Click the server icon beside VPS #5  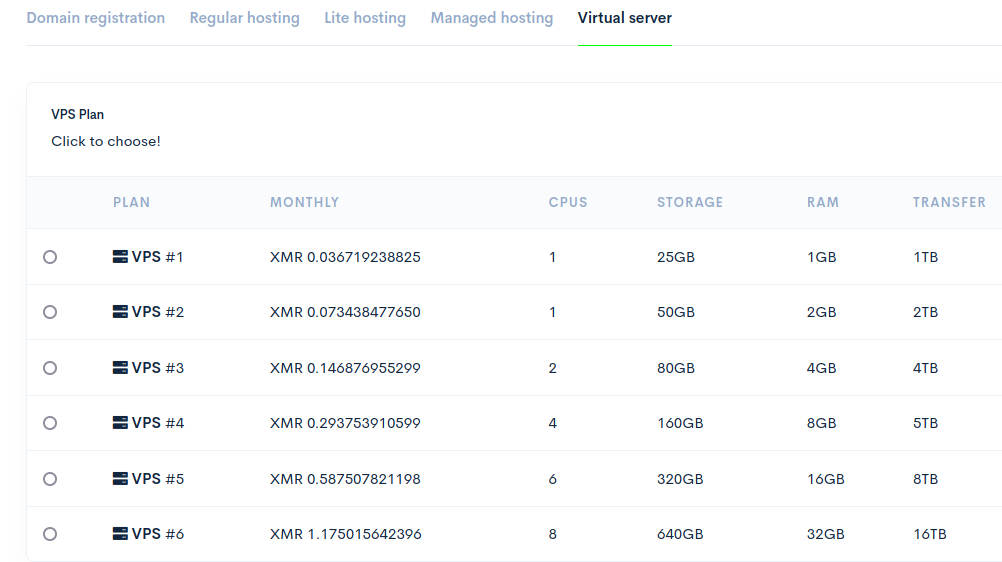[x=120, y=479]
